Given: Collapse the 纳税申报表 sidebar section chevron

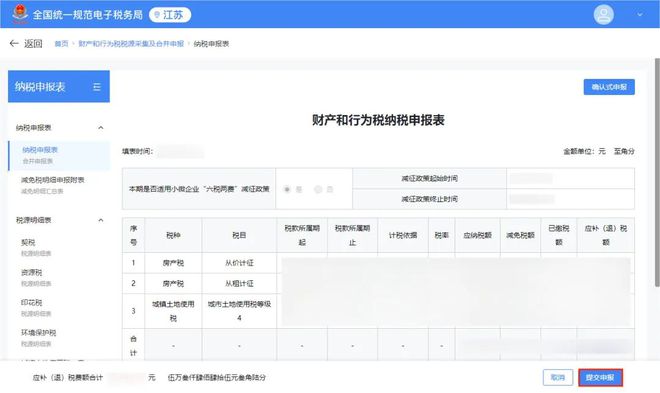Looking at the screenshot, I should pos(101,127).
